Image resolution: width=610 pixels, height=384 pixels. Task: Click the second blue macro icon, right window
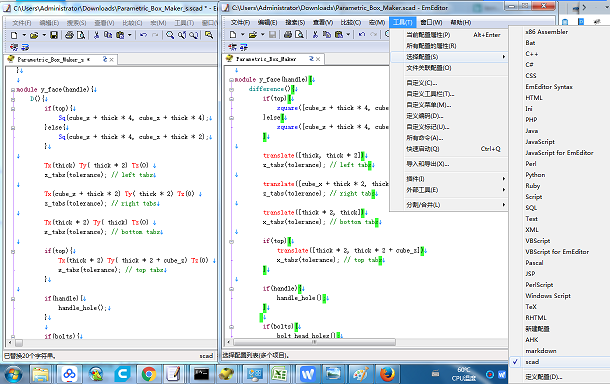244,47
